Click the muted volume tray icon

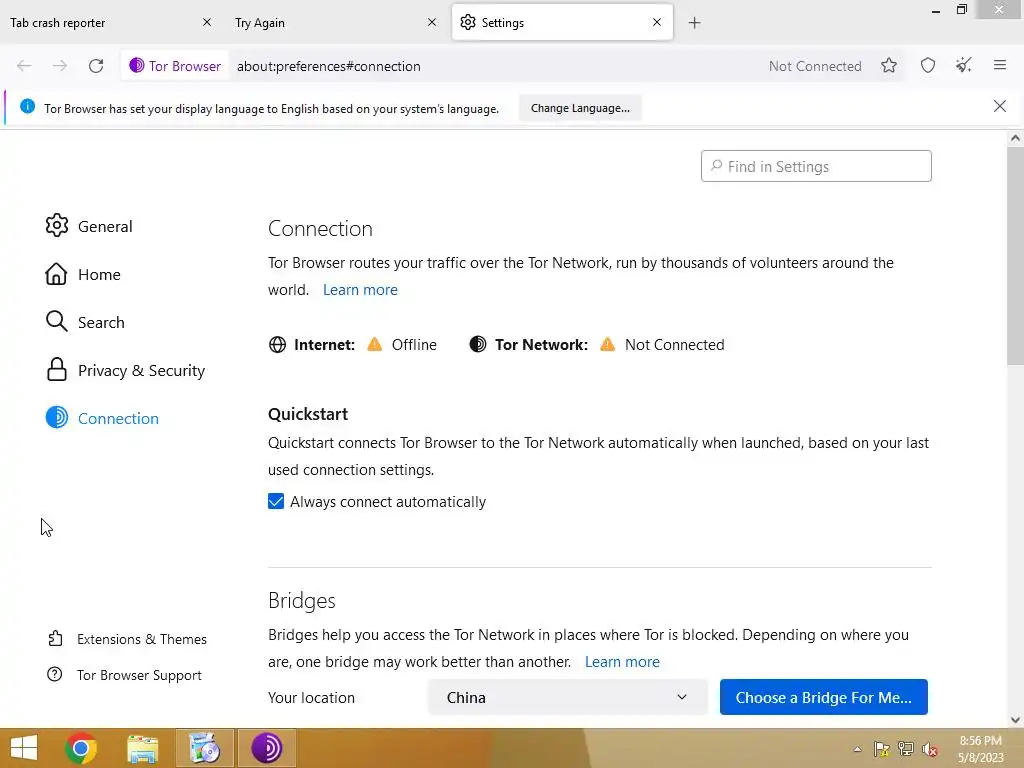(929, 750)
